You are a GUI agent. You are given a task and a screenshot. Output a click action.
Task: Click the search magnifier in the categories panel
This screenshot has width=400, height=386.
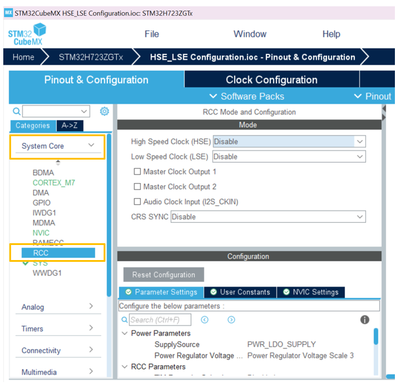click(x=16, y=111)
